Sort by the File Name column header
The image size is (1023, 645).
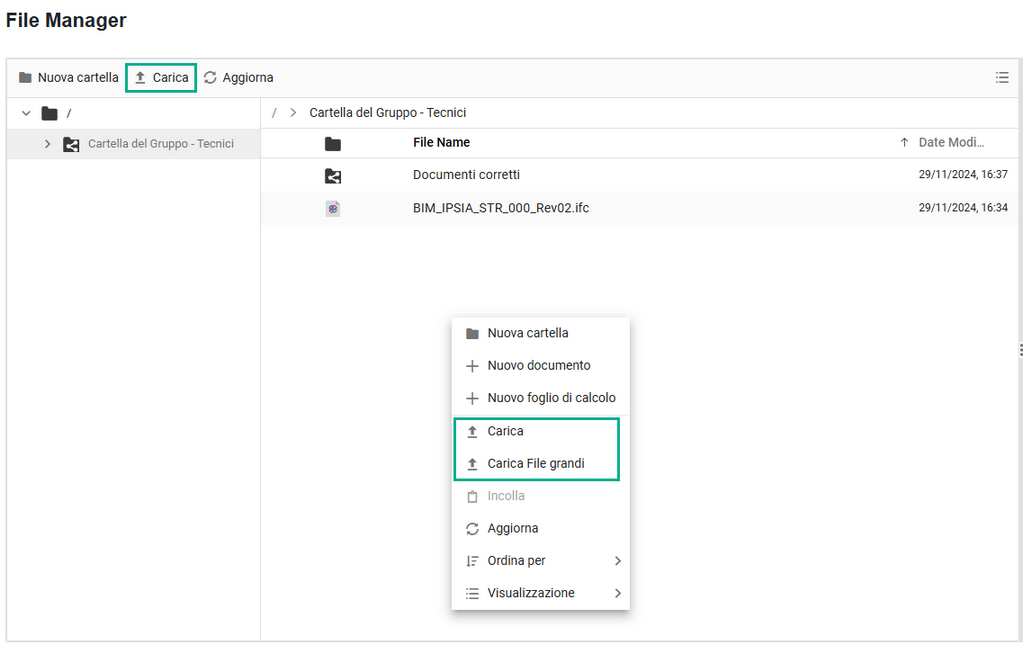point(441,143)
